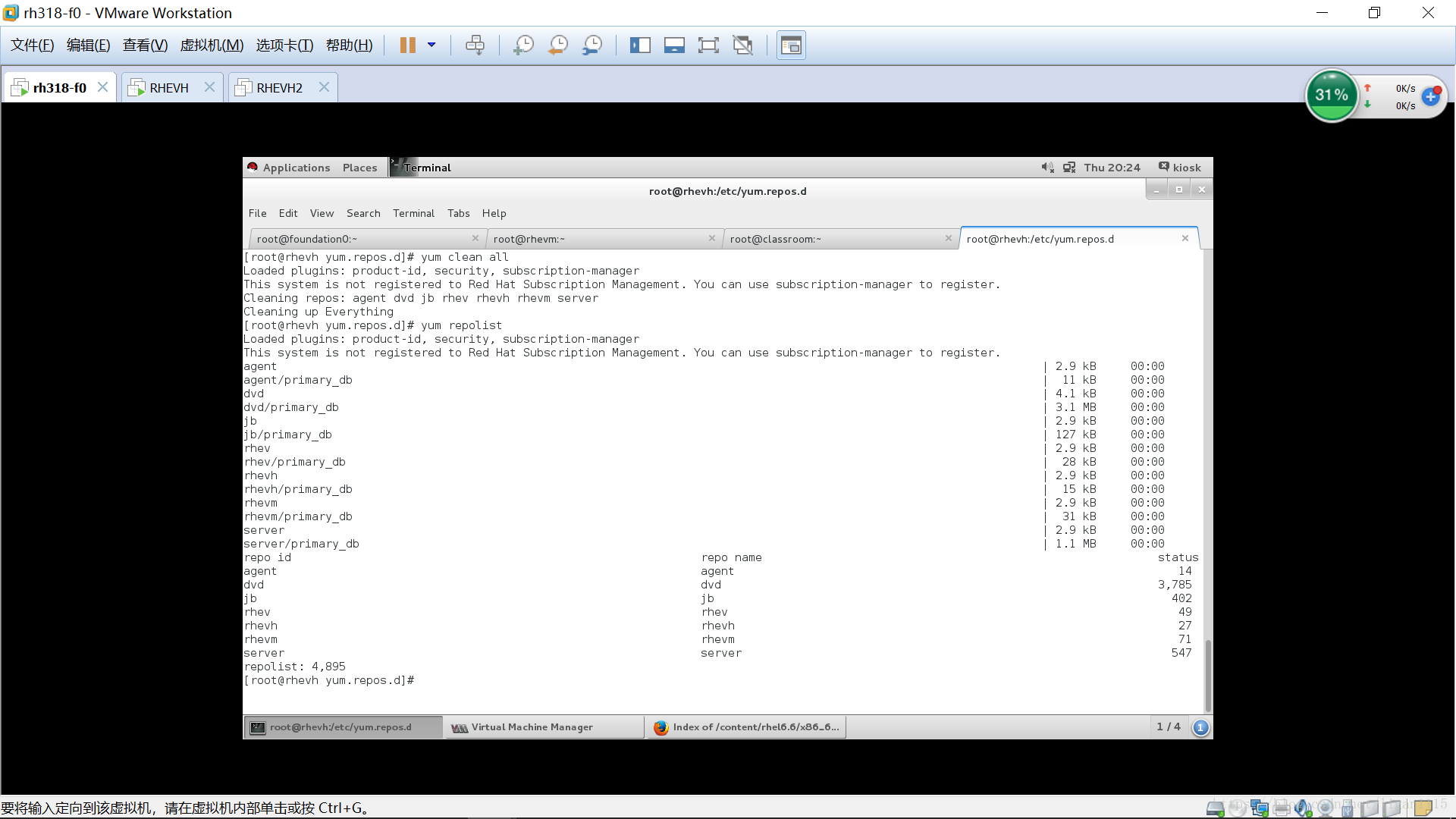The image size is (1456, 819).
Task: Click the sound card status icon
Action: (1304, 808)
